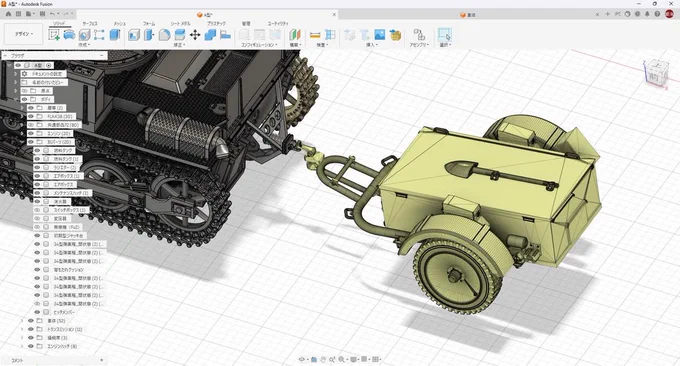Select the Measure ruler icon
680x366 pixels.
coord(315,35)
